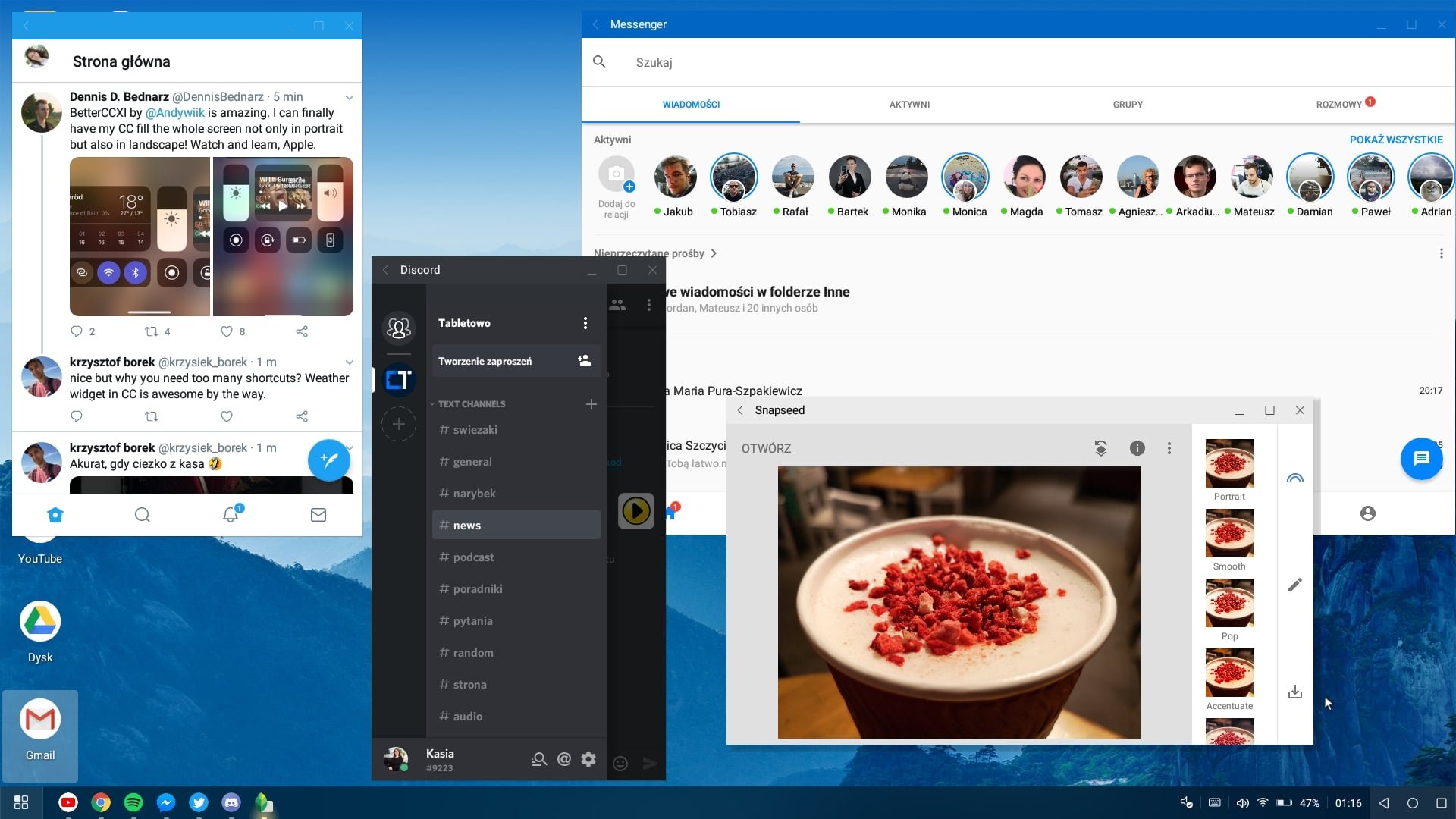Open the Twitter notifications bell icon
Screen dimensions: 1456x819
(x=231, y=514)
